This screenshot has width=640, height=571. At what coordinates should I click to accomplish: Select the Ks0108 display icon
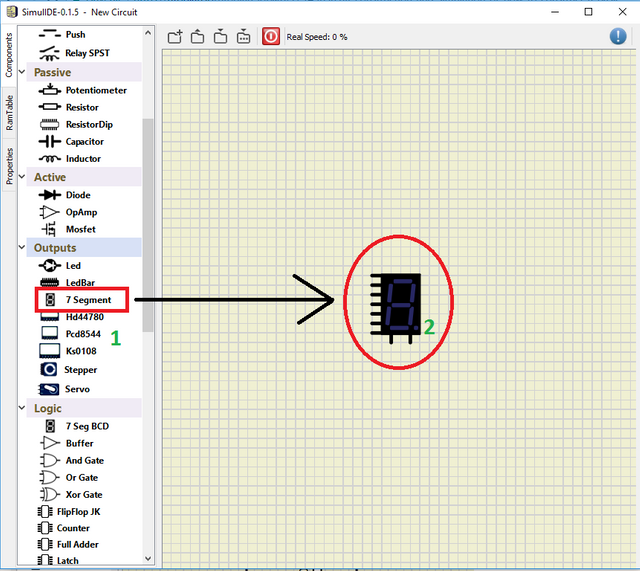click(49, 351)
